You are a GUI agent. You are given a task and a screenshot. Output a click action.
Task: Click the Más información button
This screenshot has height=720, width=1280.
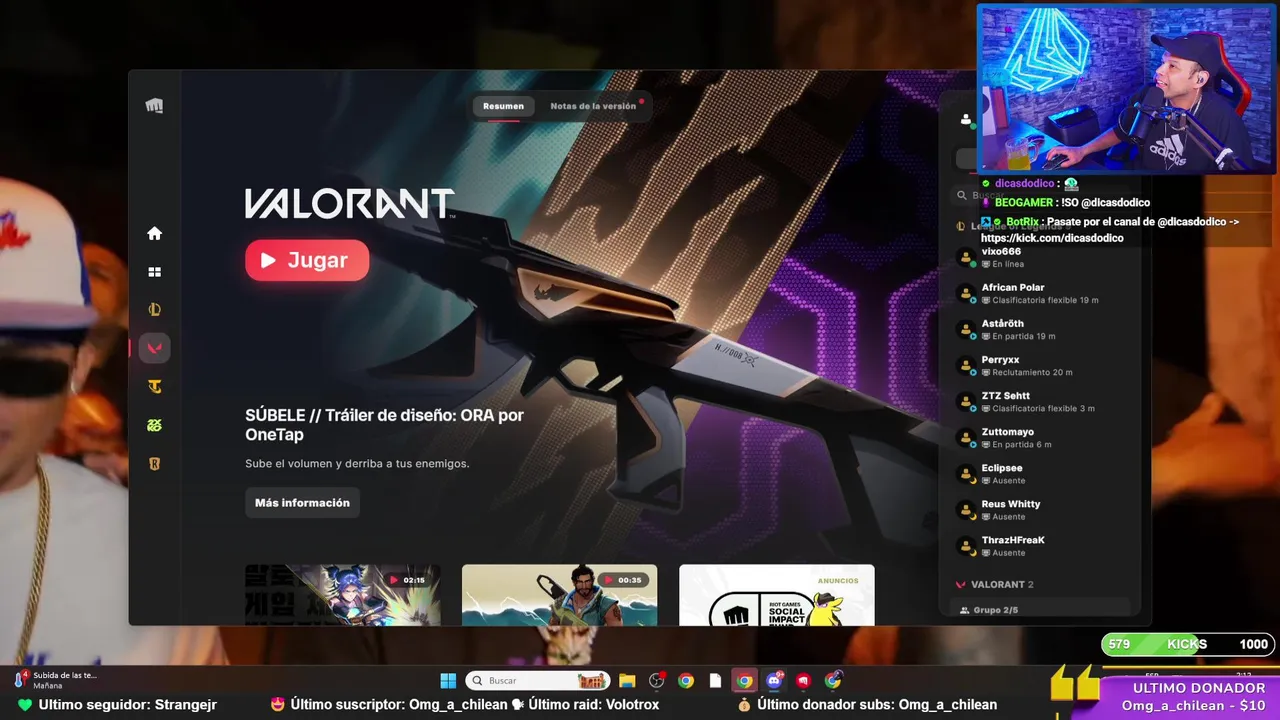click(x=302, y=503)
